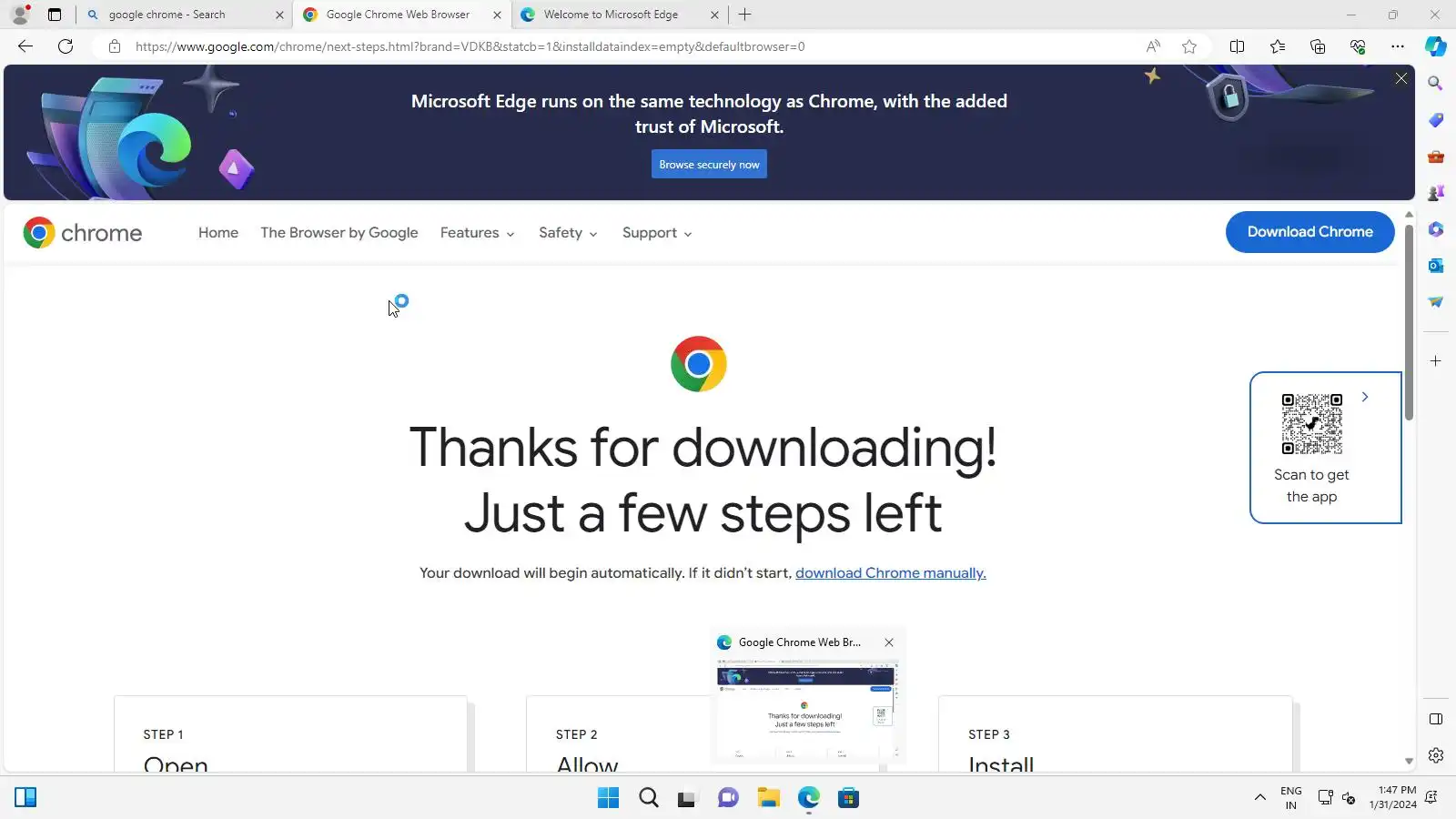The width and height of the screenshot is (1456, 819).
Task: Open the Windows Start menu
Action: (608, 798)
